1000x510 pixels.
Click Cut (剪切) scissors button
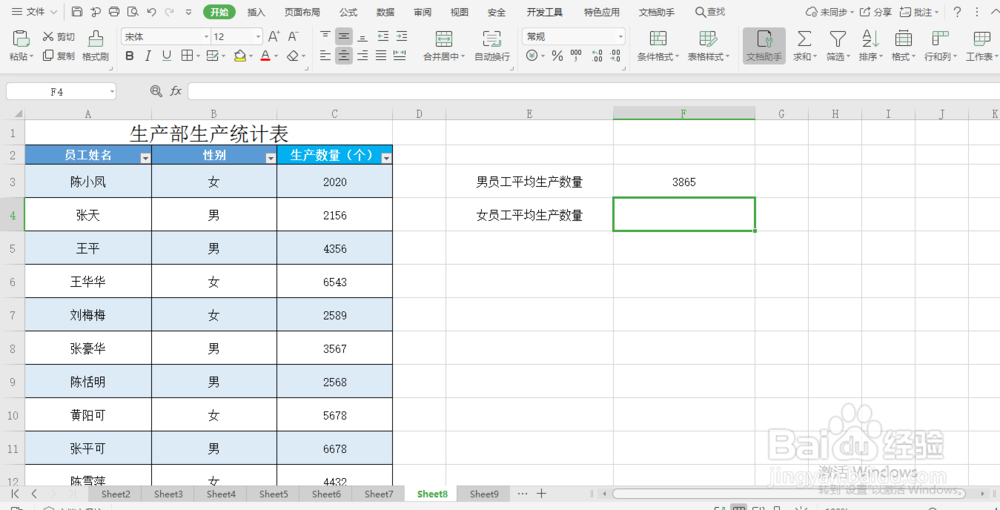click(59, 37)
